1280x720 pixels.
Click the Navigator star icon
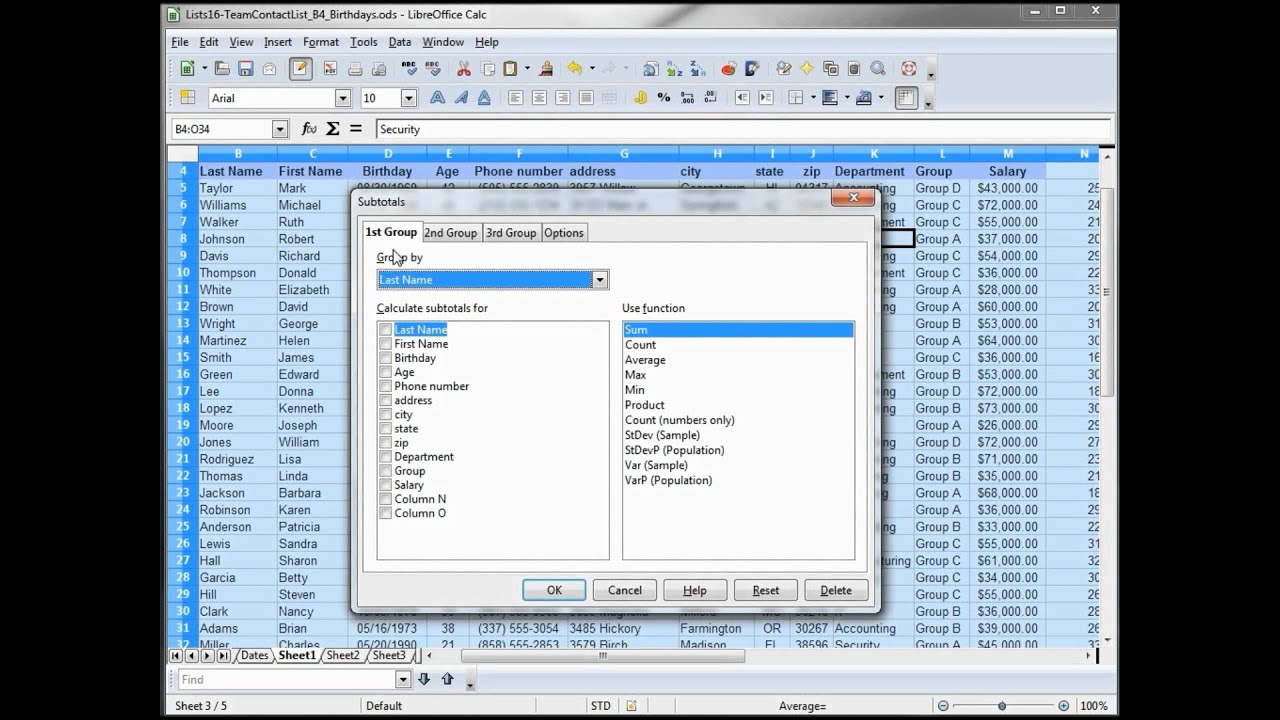807,69
